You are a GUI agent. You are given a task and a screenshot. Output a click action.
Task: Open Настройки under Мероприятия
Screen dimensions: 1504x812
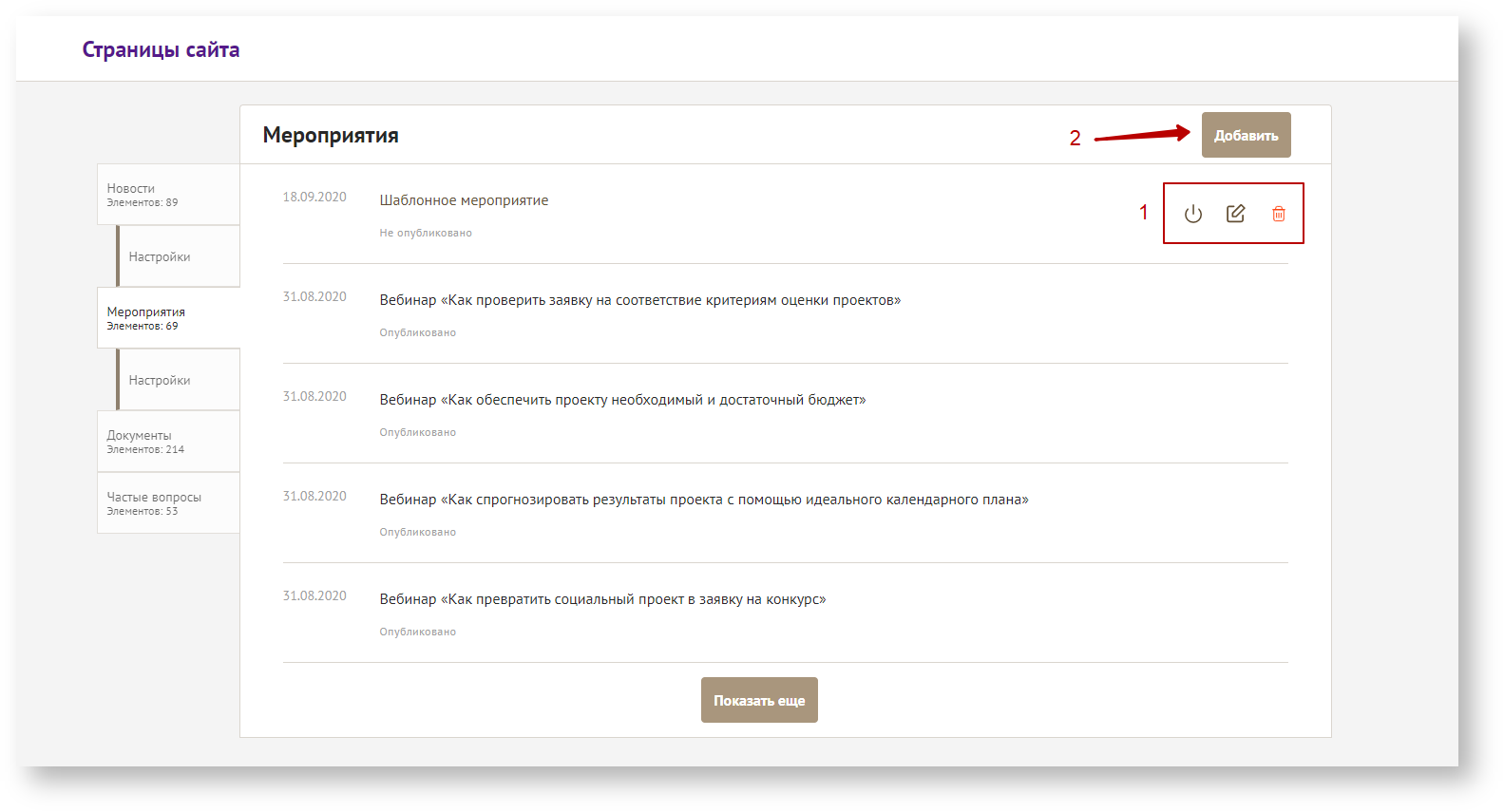click(178, 380)
